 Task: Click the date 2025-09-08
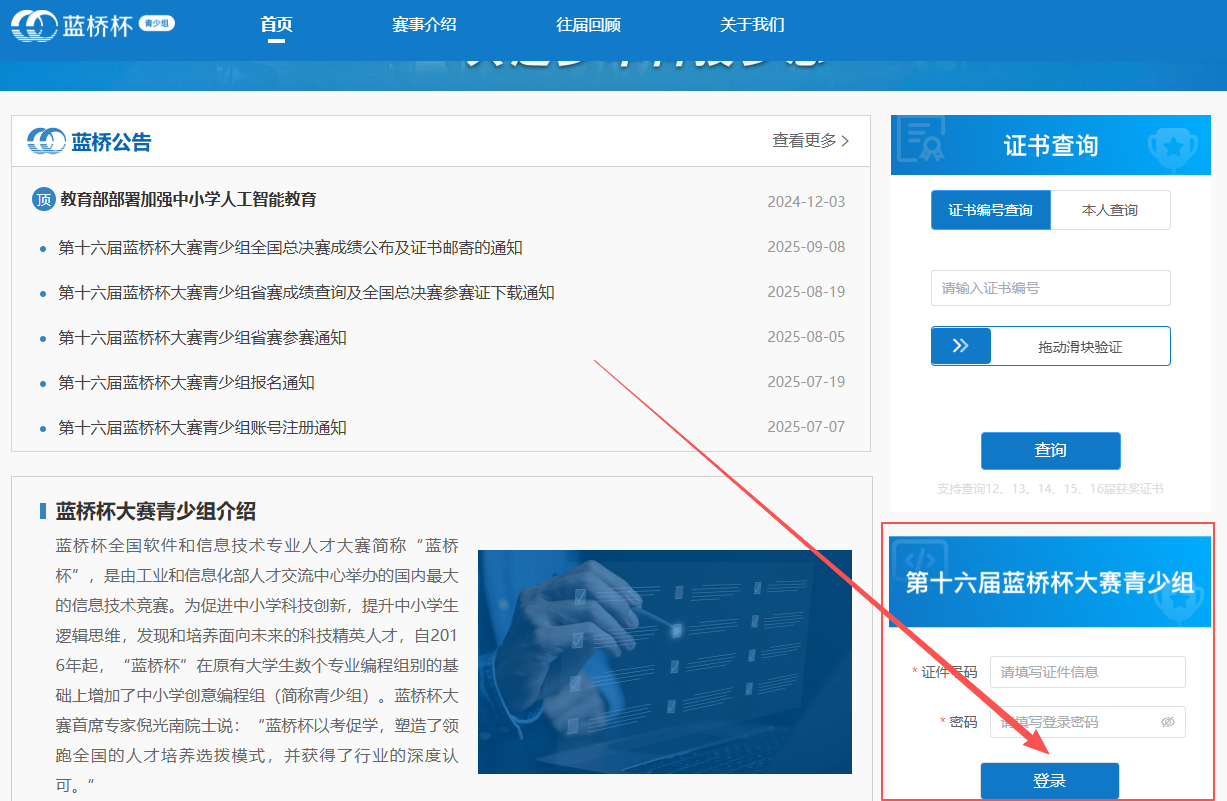[806, 247]
